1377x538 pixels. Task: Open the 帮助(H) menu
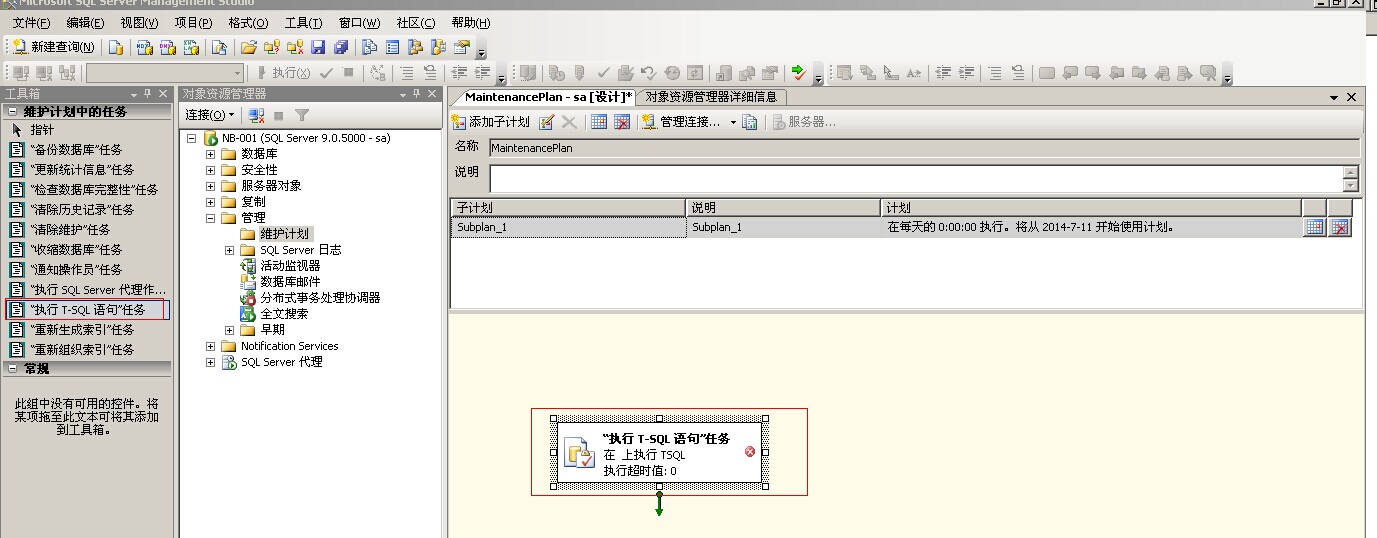pyautogui.click(x=471, y=23)
